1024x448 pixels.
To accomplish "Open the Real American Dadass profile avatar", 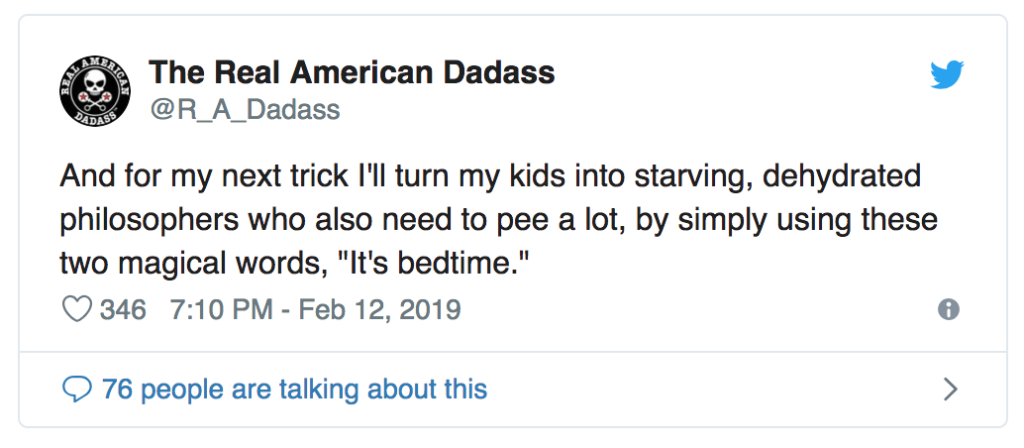I will point(95,91).
